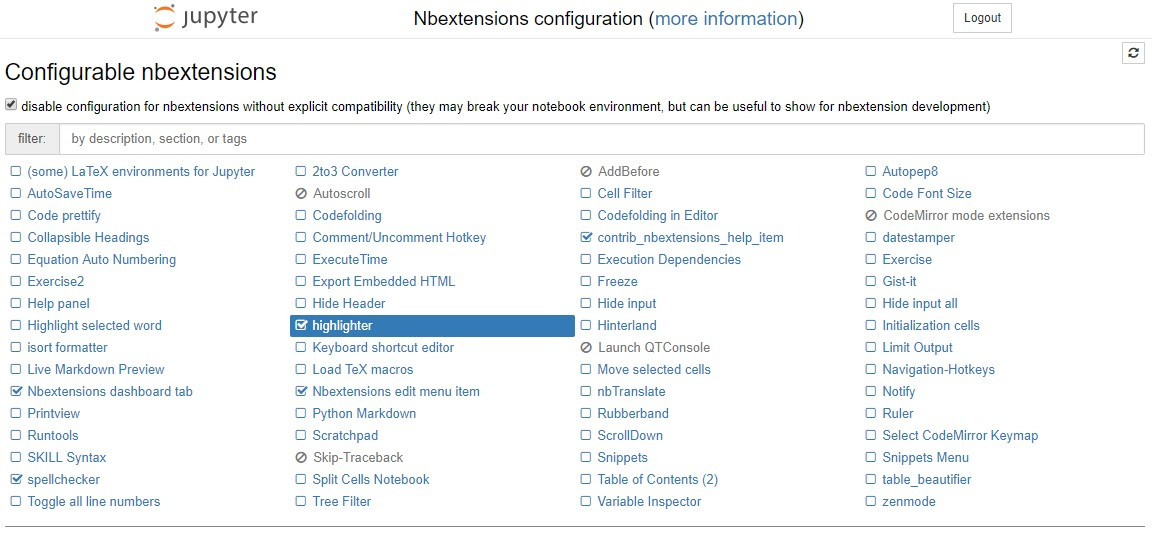Image resolution: width=1152 pixels, height=537 pixels.
Task: Enable the Variable Inspector checkbox
Action: 586,502
